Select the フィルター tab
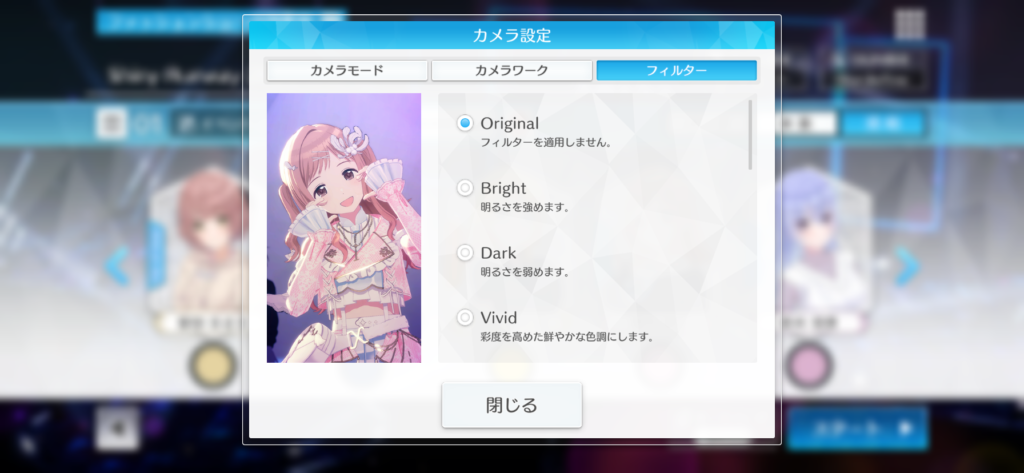 click(x=677, y=71)
